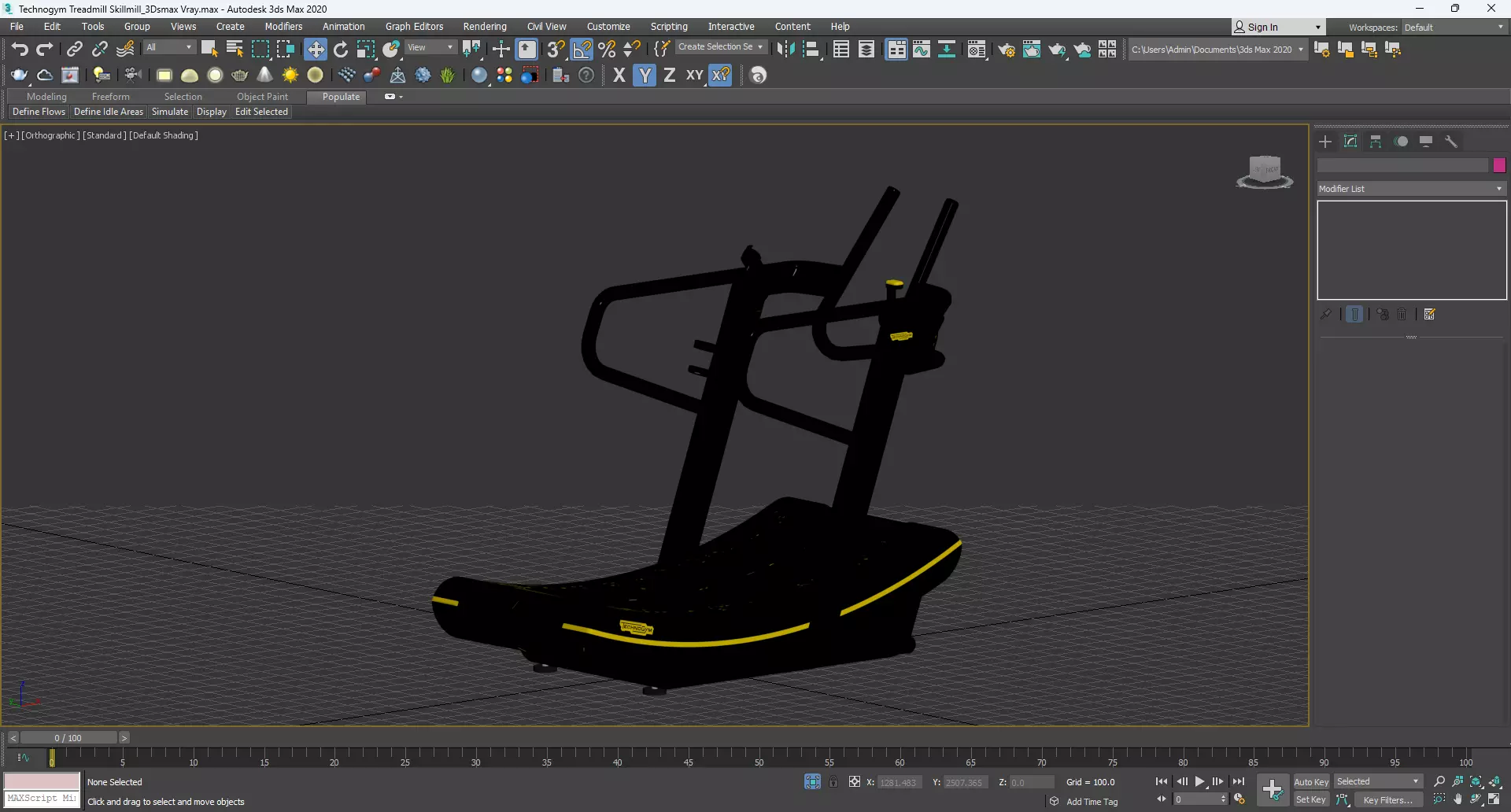1511x812 pixels.
Task: Click the Render Production teapot icon
Action: 1057,50
